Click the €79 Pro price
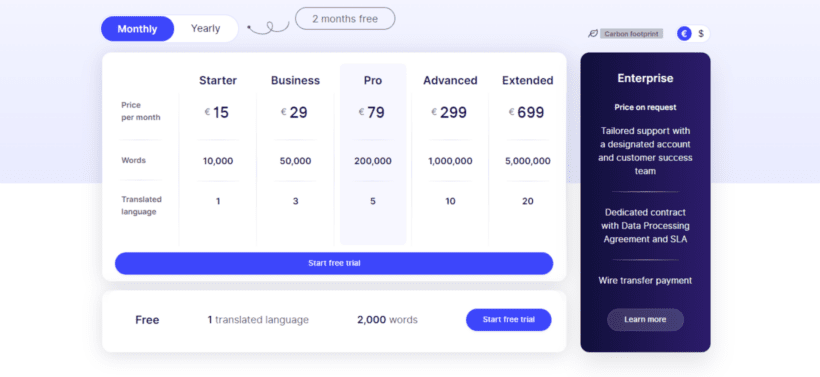The width and height of the screenshot is (820, 377). 372,112
